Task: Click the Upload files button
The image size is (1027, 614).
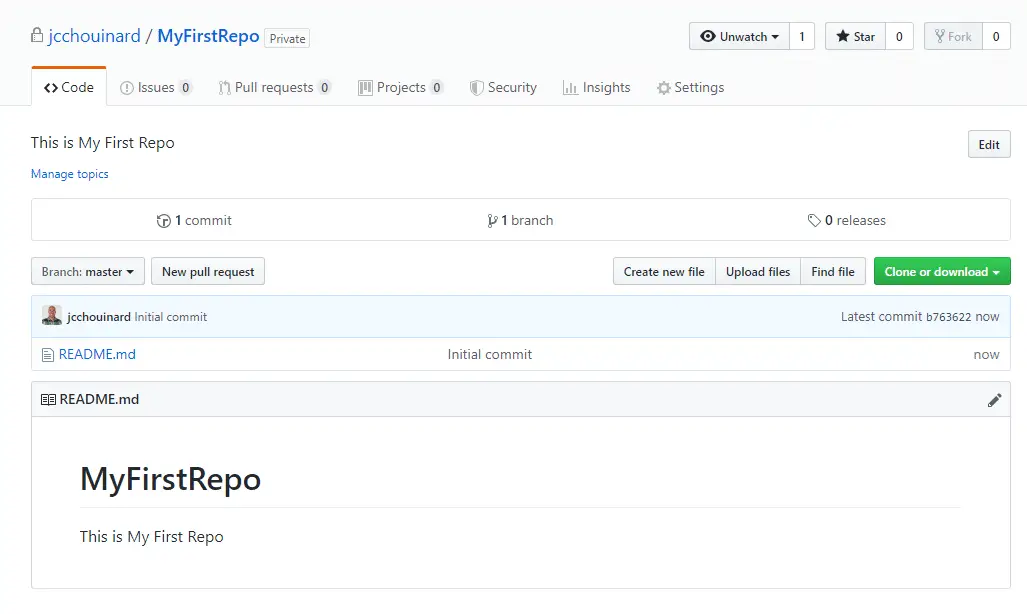Action: pyautogui.click(x=758, y=272)
